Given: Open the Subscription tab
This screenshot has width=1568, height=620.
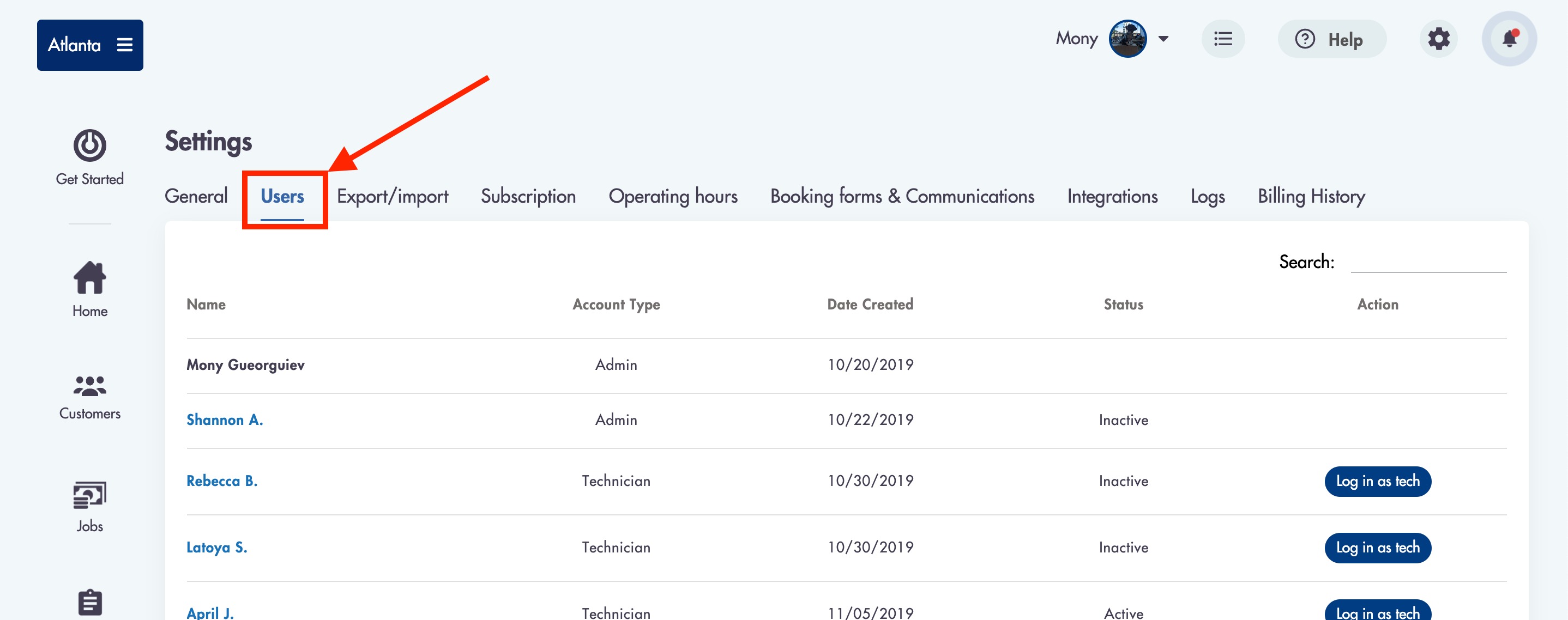Looking at the screenshot, I should pos(528,196).
